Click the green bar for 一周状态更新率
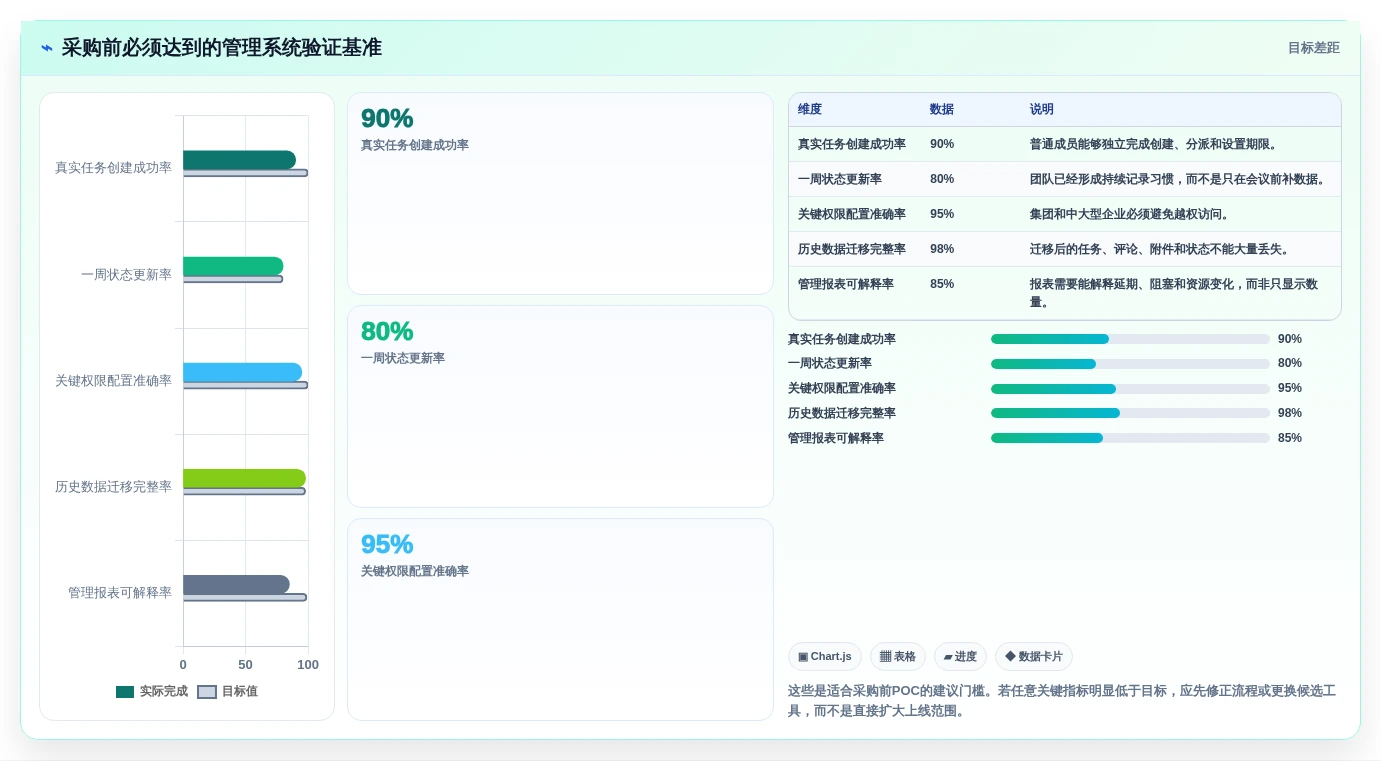The height and width of the screenshot is (761, 1381). [233, 266]
